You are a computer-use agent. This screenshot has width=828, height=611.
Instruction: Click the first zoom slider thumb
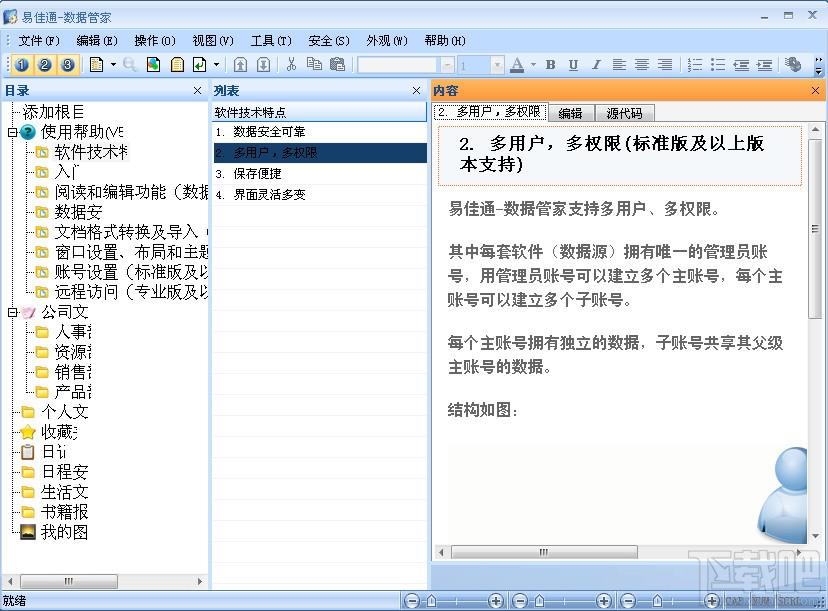tap(431, 601)
